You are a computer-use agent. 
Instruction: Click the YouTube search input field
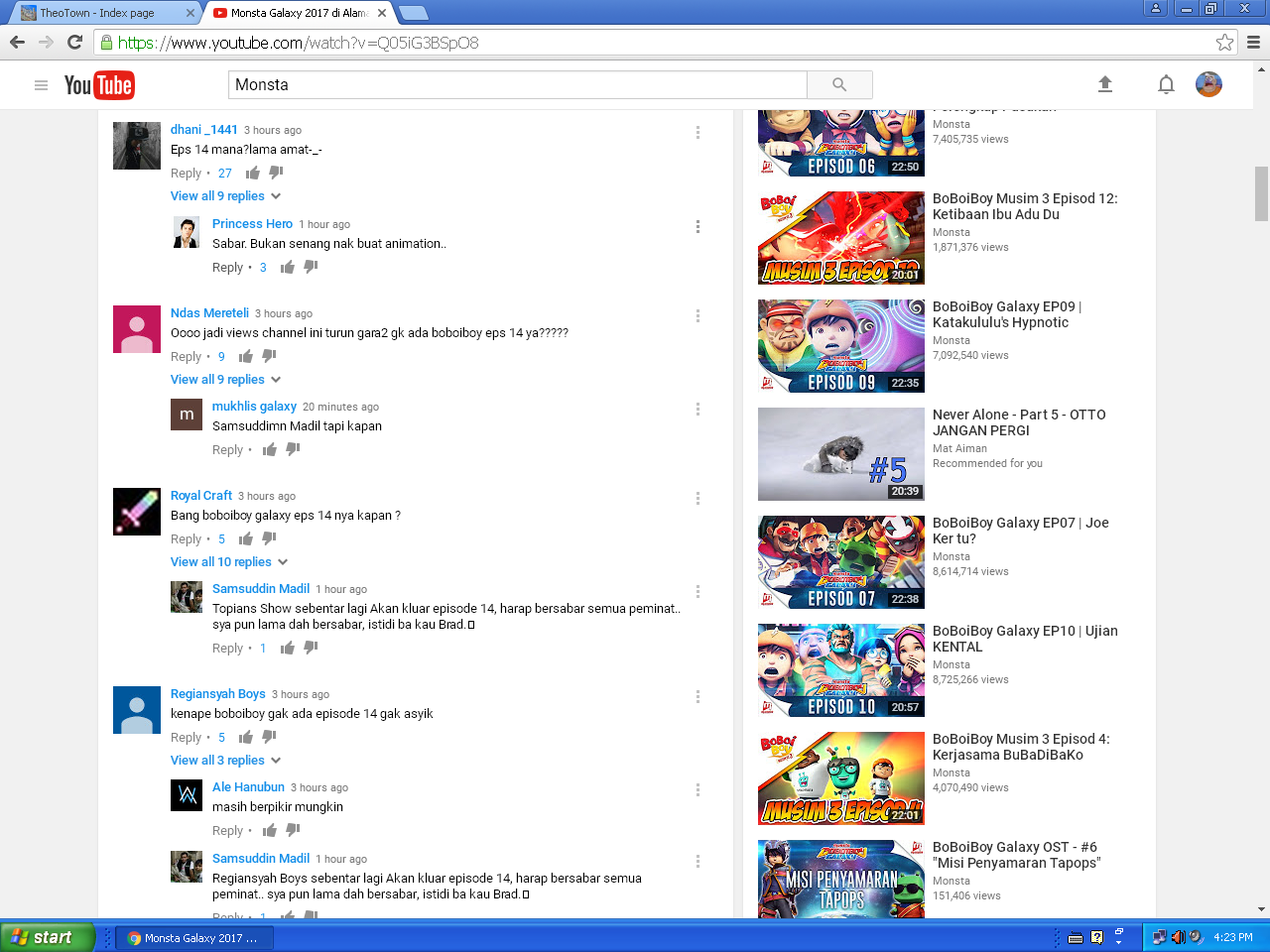pyautogui.click(x=518, y=85)
